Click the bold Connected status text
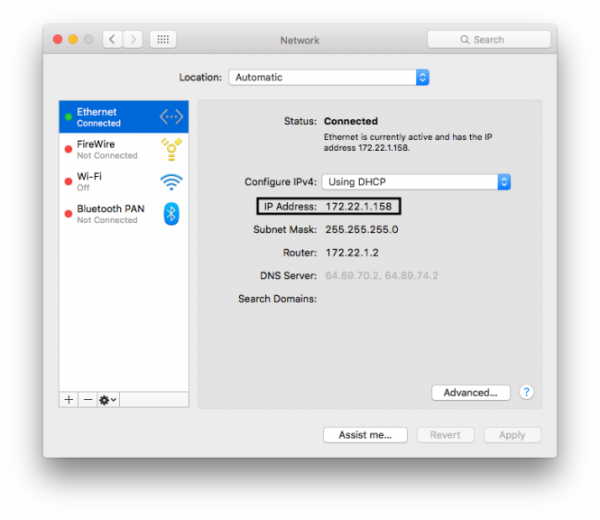The width and height of the screenshot is (600, 520). [351, 121]
